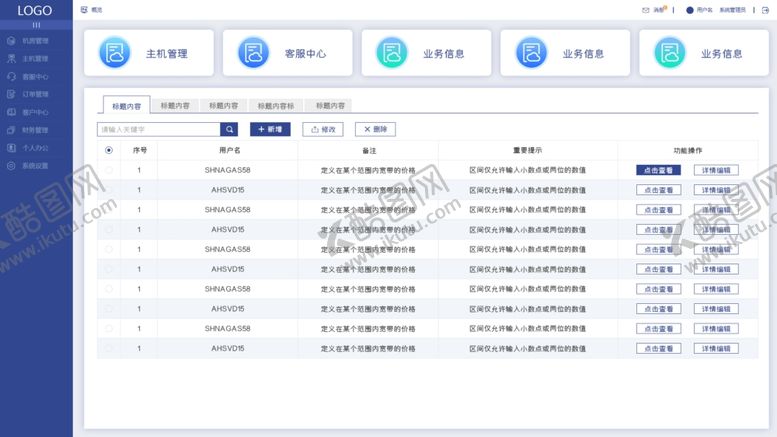777x437 pixels.
Task: Open 客户中心 sidebar icon
Action: click(x=11, y=112)
